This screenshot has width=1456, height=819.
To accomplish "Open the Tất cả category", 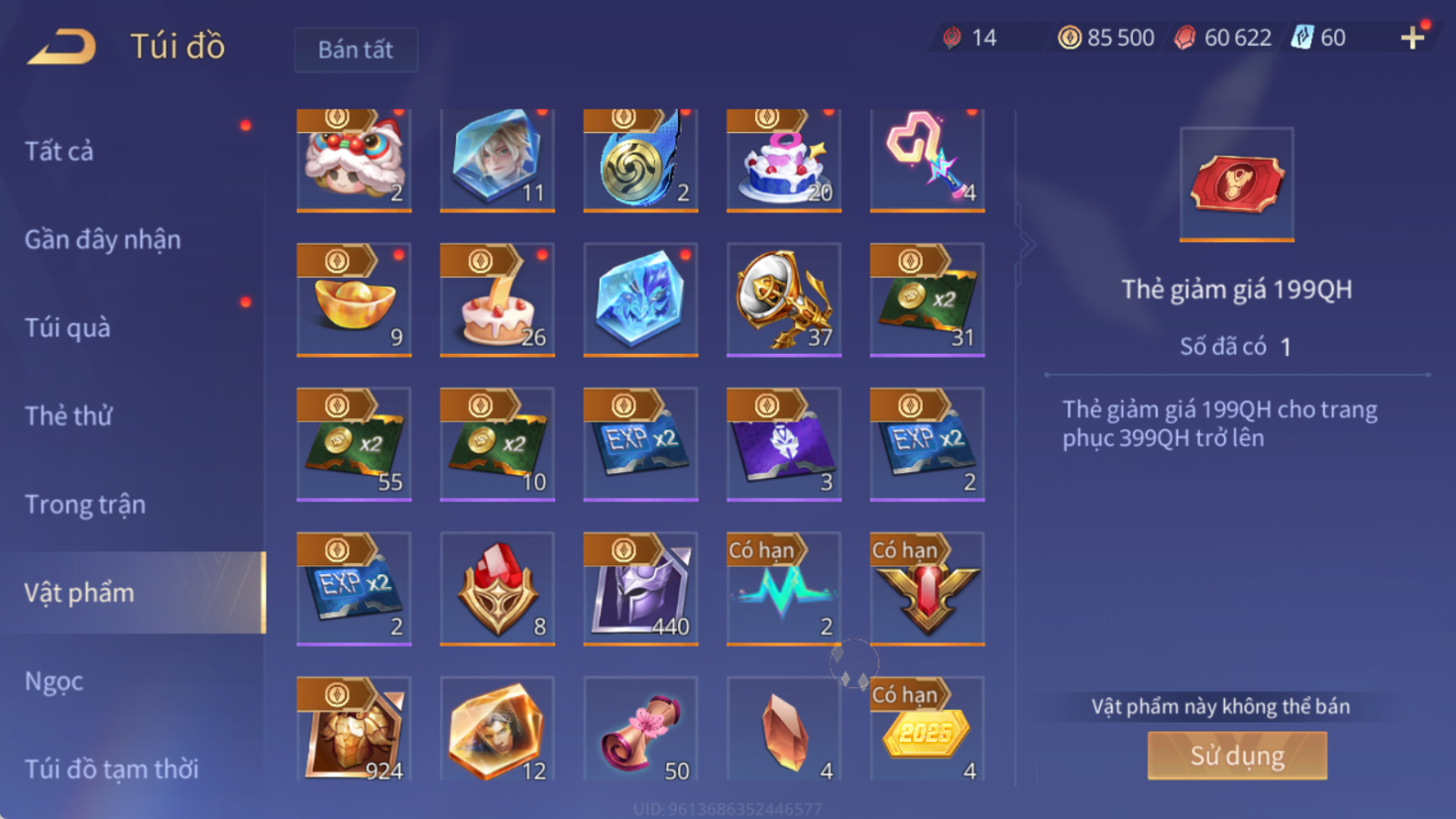I will pos(59,151).
